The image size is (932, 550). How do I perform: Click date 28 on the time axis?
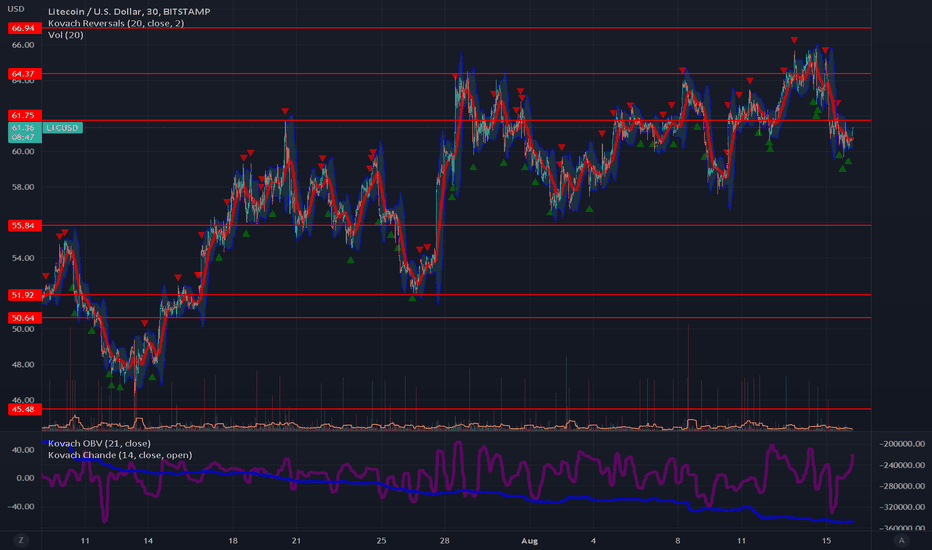coord(445,540)
